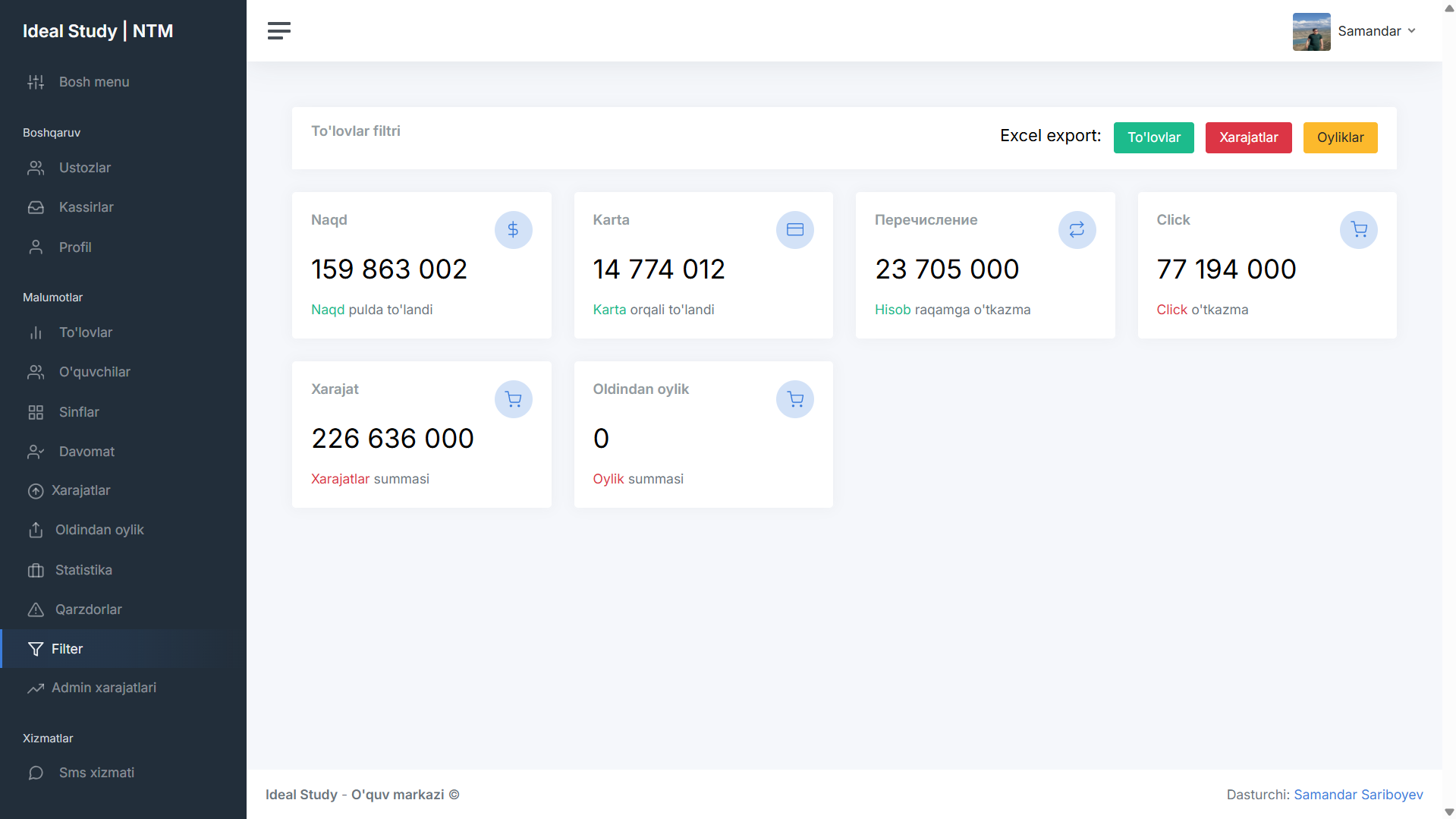Open Admin xarajatlari page
The height and width of the screenshot is (819, 1456).
click(x=104, y=688)
